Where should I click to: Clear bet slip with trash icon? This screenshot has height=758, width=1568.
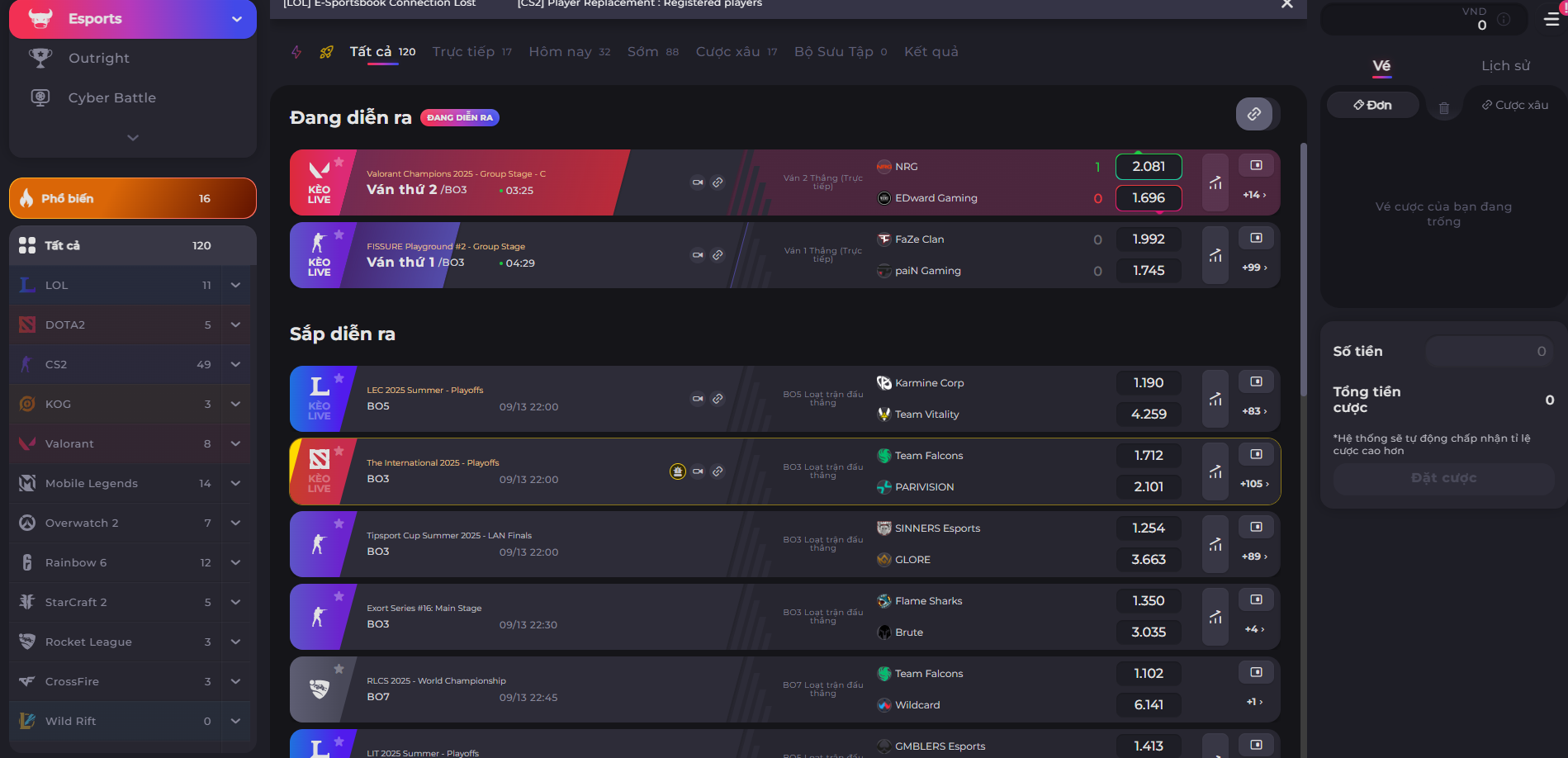(1444, 108)
